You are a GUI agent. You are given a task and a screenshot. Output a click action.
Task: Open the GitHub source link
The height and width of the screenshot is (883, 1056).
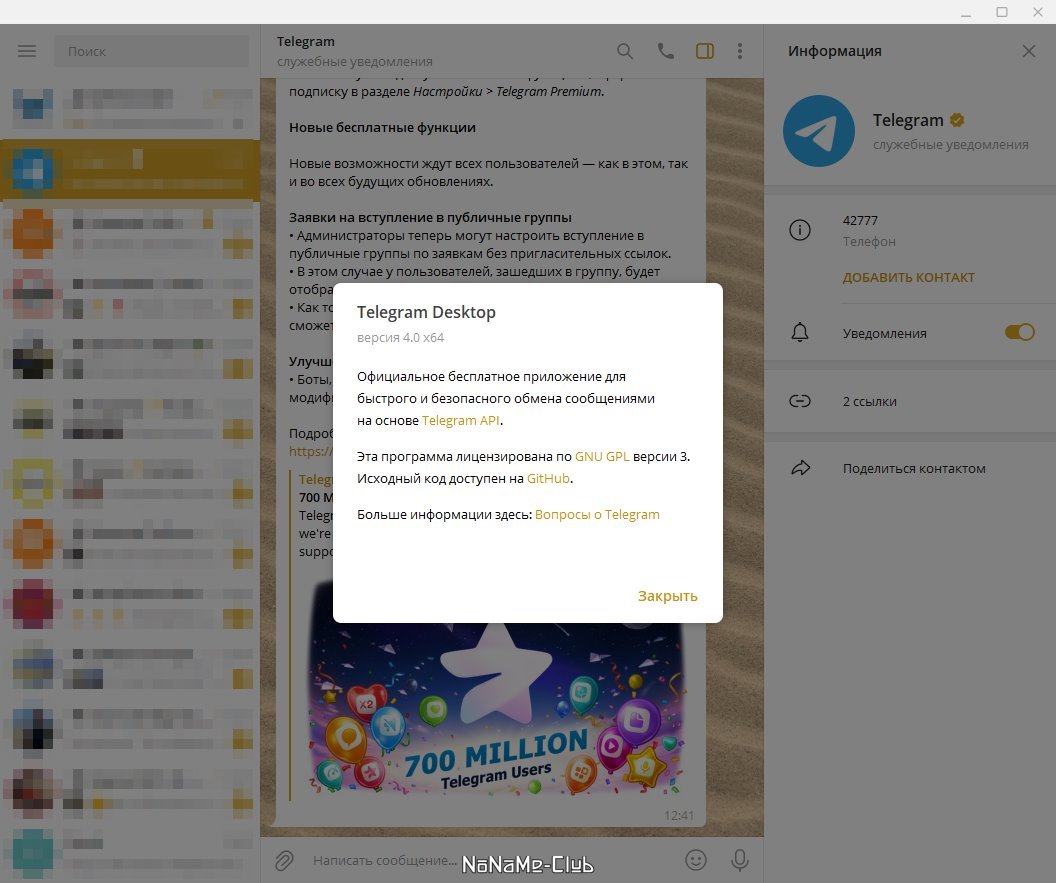click(548, 478)
